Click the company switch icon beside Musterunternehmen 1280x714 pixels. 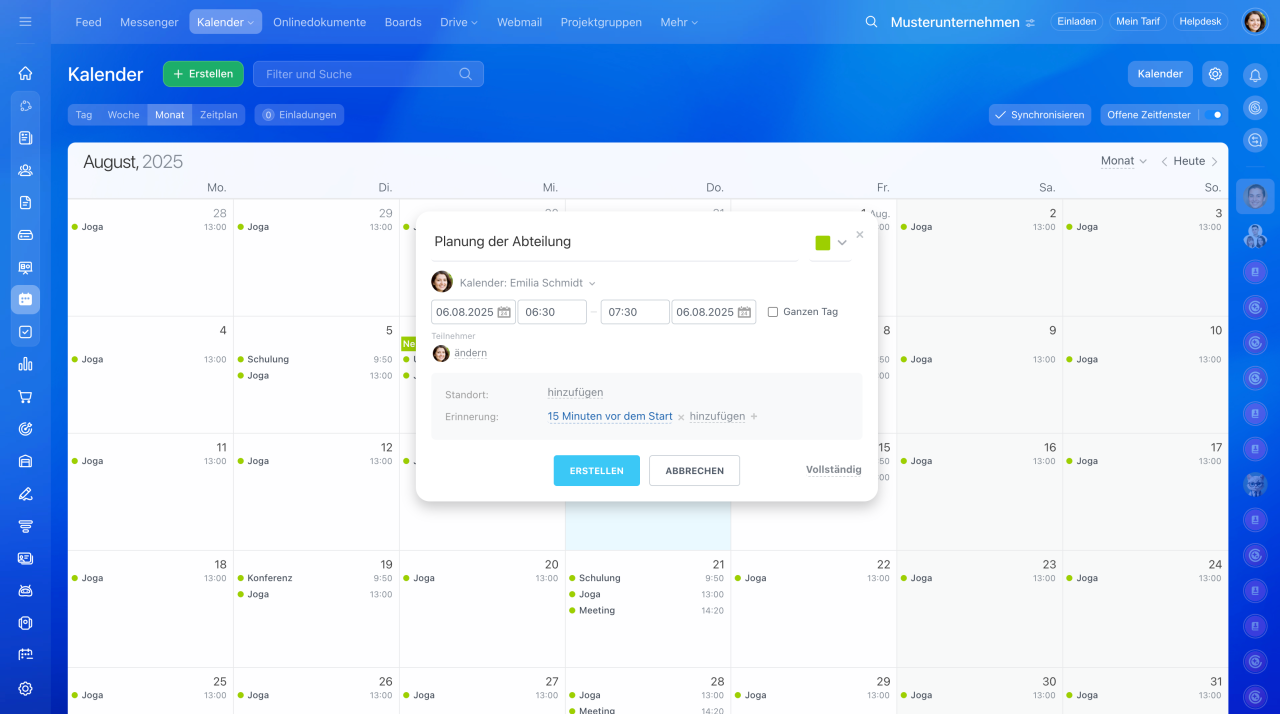(x=1030, y=22)
